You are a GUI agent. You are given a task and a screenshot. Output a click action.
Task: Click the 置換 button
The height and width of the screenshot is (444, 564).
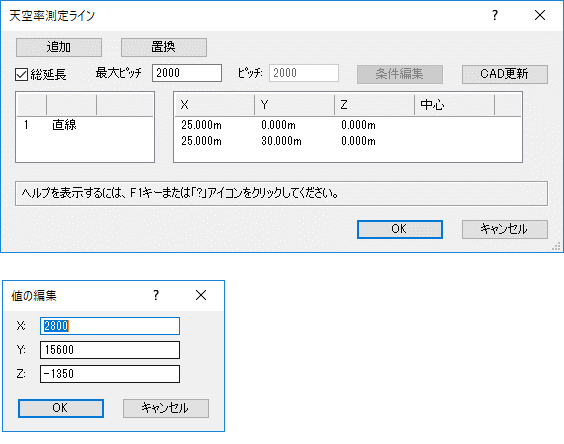164,47
